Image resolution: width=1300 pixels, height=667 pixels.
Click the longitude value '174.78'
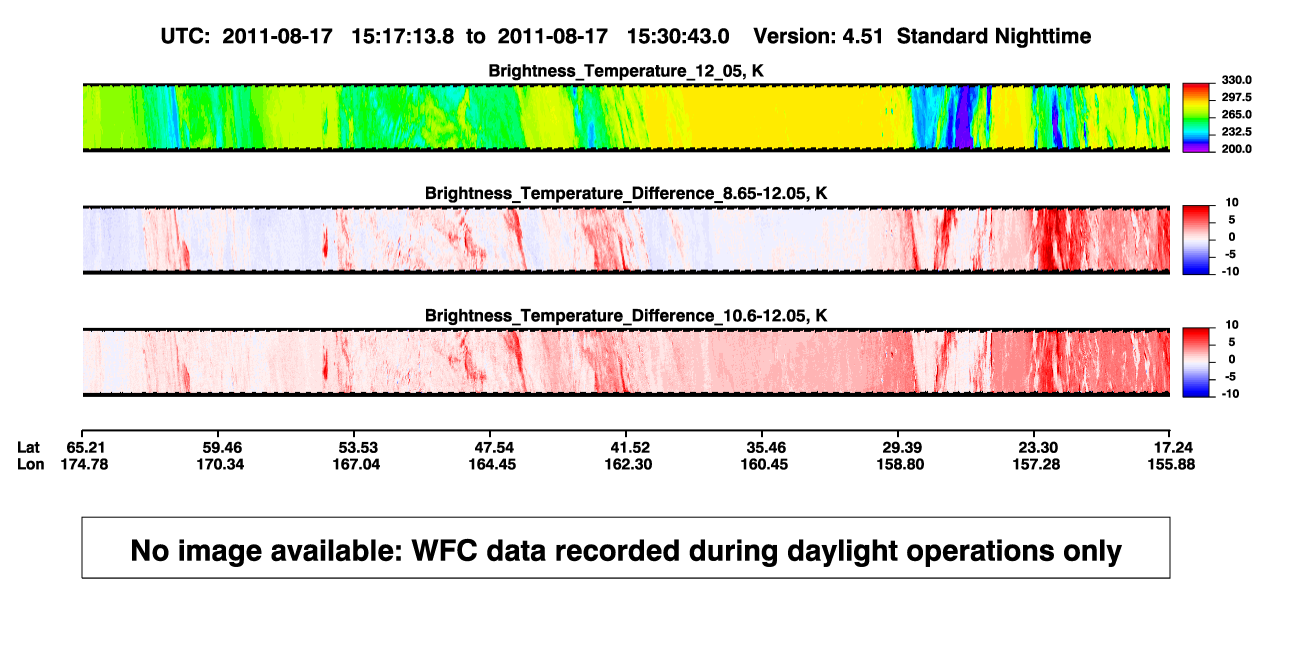click(83, 464)
